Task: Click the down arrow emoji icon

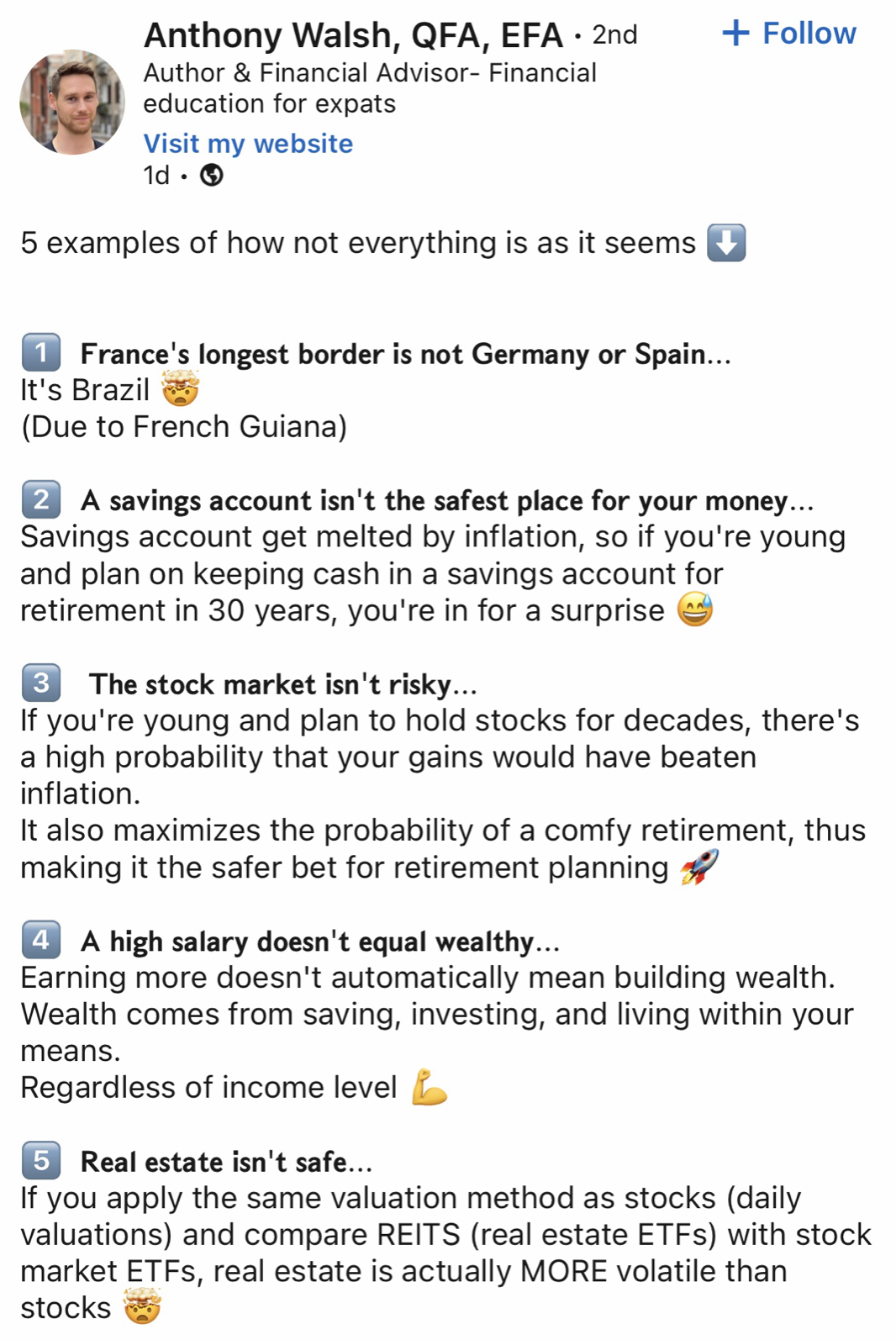Action: (726, 243)
